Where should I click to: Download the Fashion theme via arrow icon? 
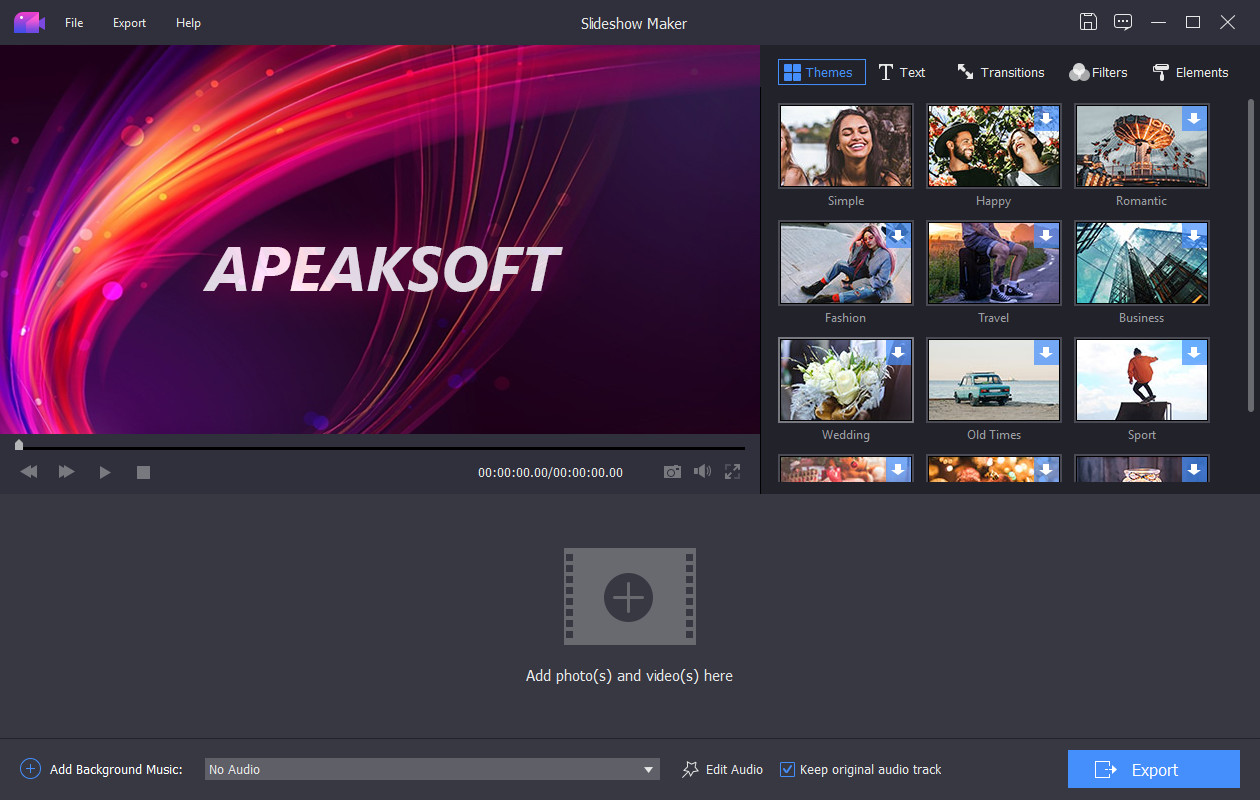pyautogui.click(x=898, y=236)
